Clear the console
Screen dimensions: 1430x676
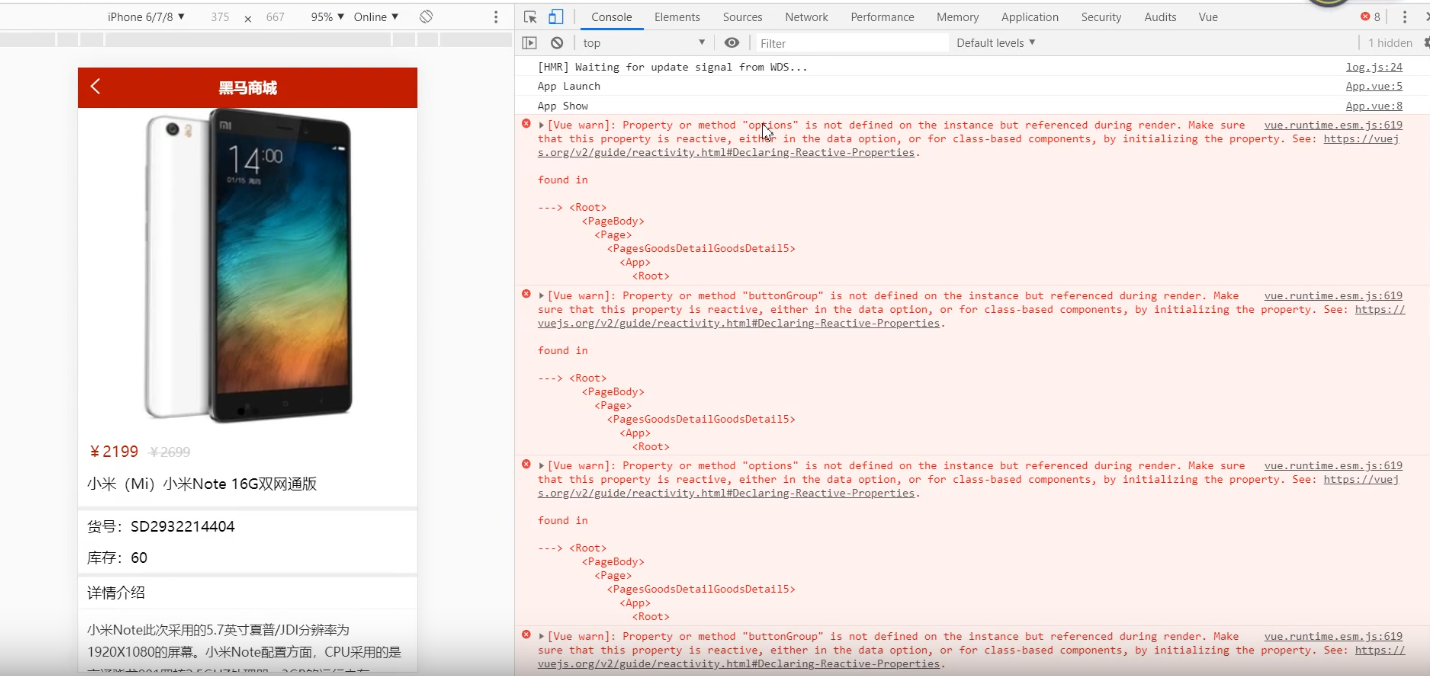coord(557,43)
